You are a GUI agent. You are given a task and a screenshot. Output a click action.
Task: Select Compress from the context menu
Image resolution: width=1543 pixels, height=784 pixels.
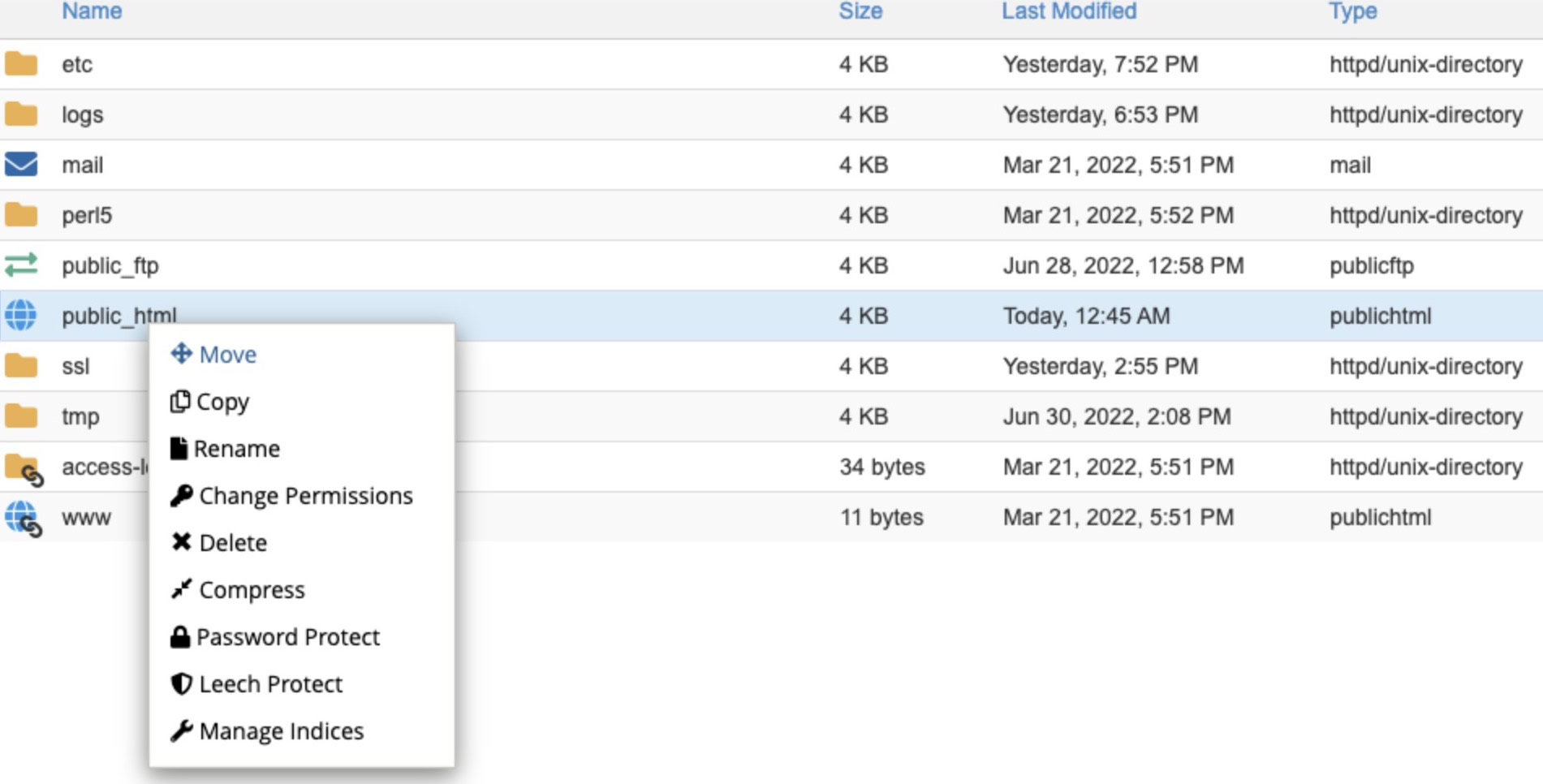[x=239, y=590]
